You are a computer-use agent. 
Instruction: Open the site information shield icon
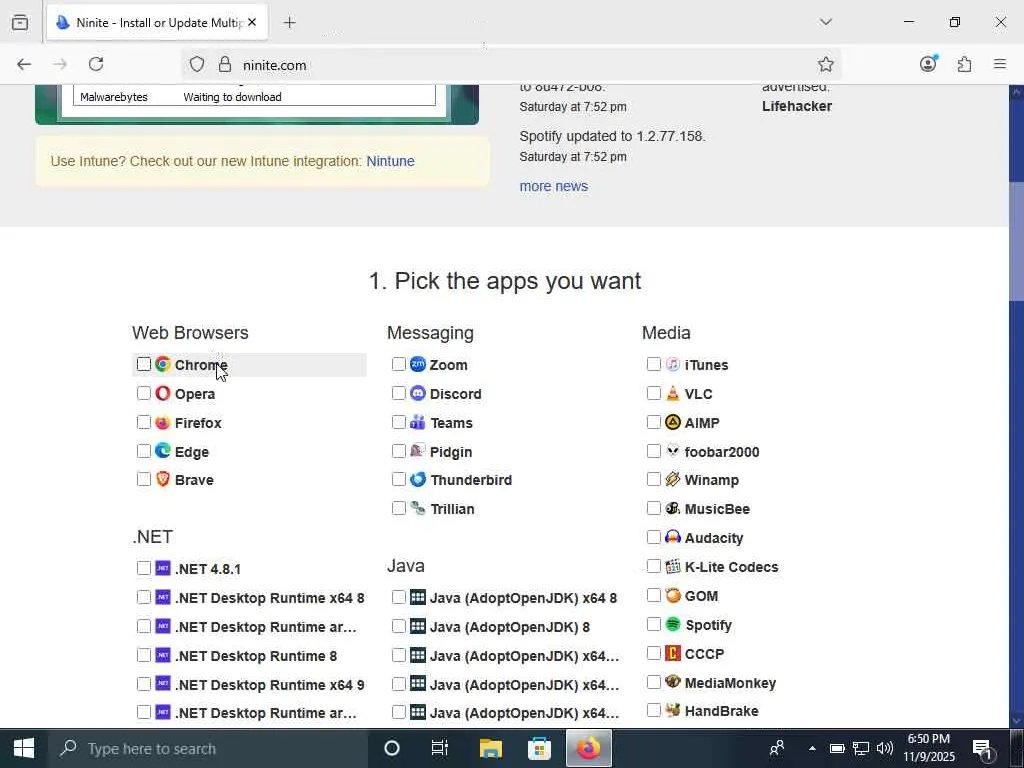pos(197,64)
